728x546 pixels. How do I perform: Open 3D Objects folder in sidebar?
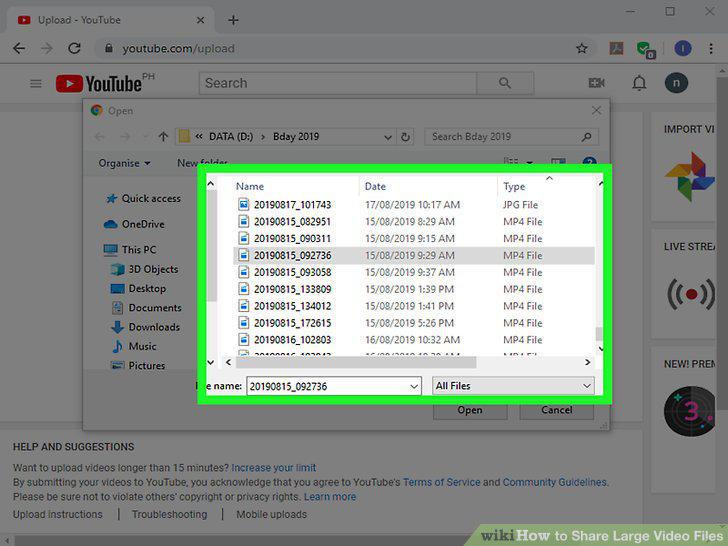point(145,269)
